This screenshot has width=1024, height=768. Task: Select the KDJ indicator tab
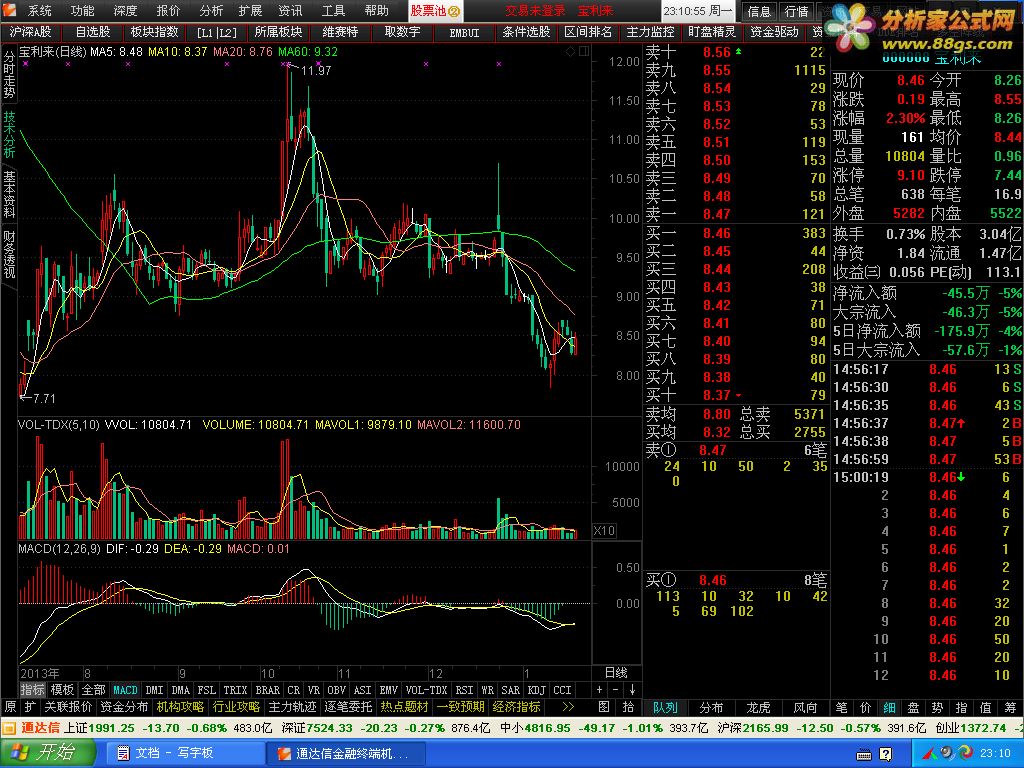[x=536, y=690]
